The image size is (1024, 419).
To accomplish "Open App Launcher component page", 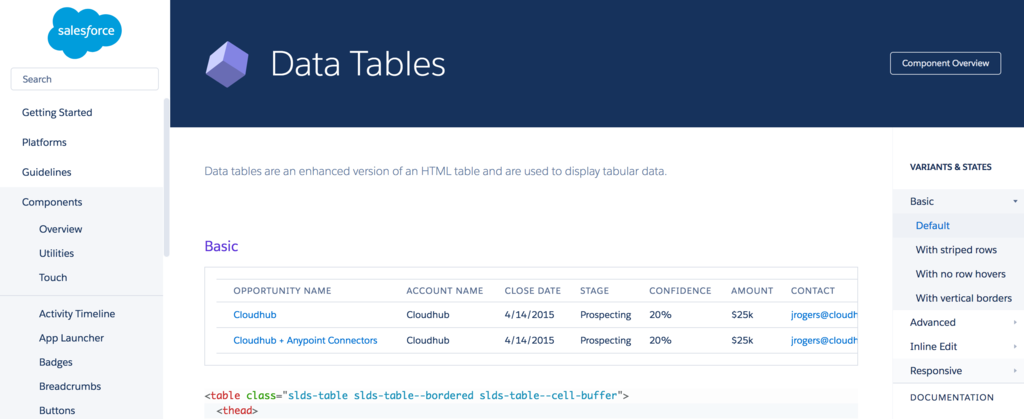I will [x=71, y=338].
